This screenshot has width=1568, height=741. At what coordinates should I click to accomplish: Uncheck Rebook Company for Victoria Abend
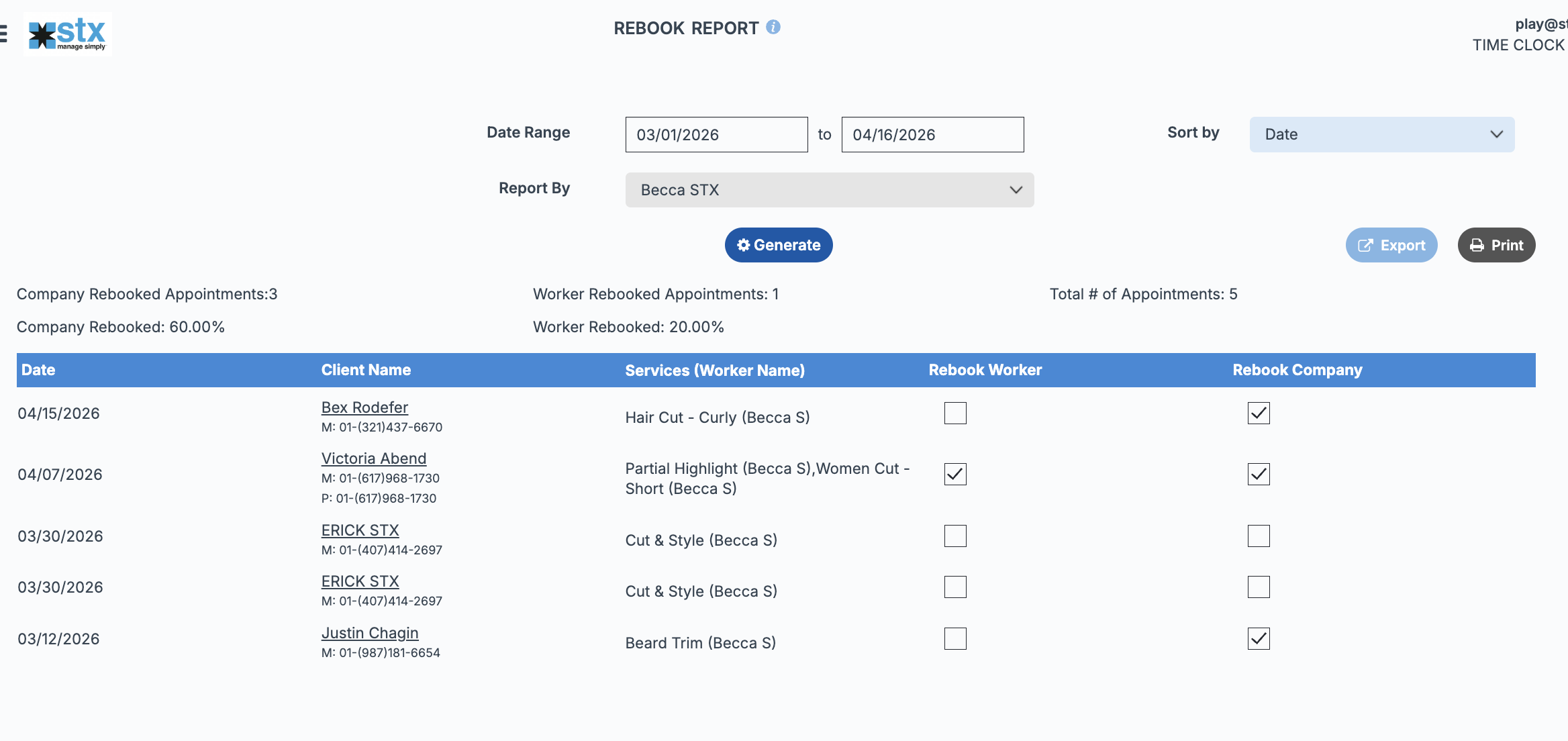[1259, 474]
